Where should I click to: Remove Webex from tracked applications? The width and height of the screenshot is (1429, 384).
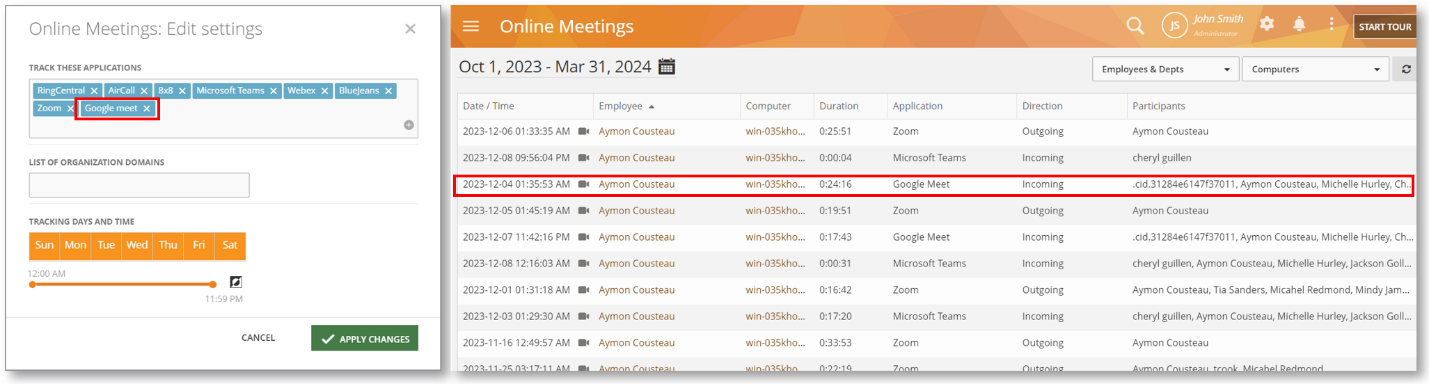click(325, 91)
